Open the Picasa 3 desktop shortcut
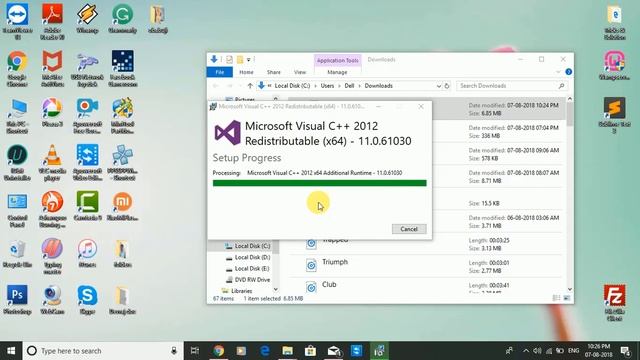 coord(52,112)
